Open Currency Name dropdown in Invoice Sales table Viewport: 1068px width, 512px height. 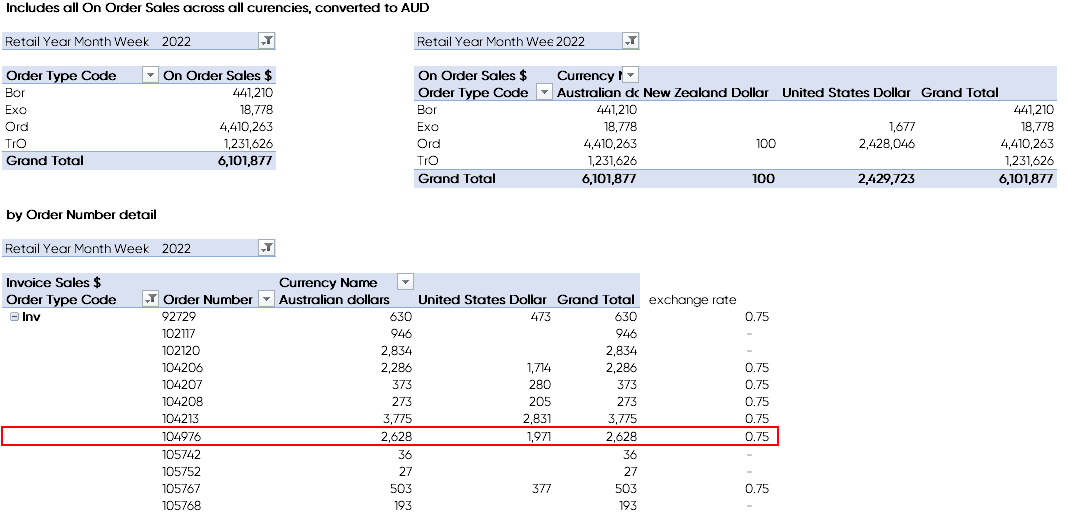pos(405,283)
